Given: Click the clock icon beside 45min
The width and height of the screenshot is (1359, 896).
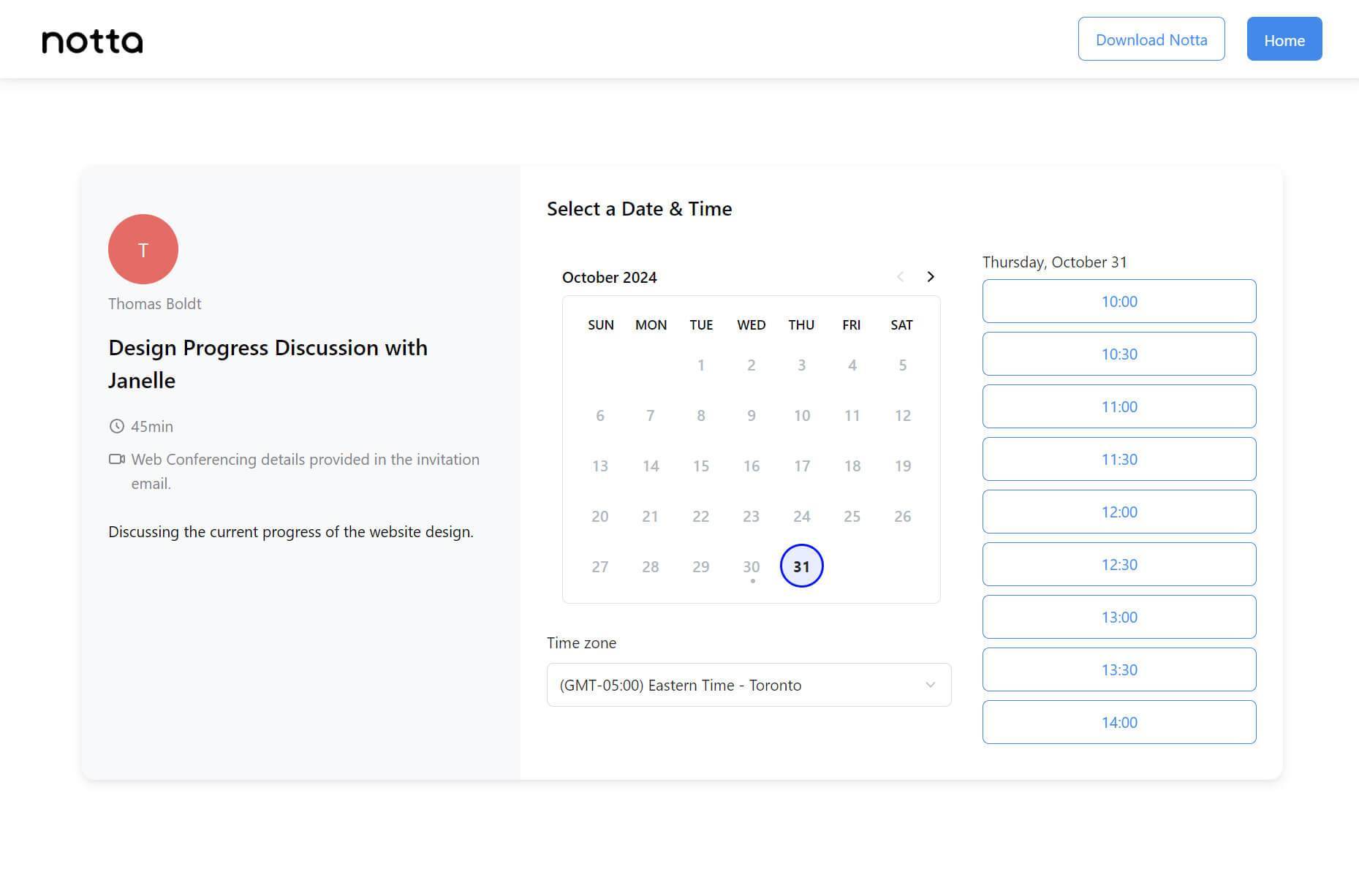Looking at the screenshot, I should [116, 426].
